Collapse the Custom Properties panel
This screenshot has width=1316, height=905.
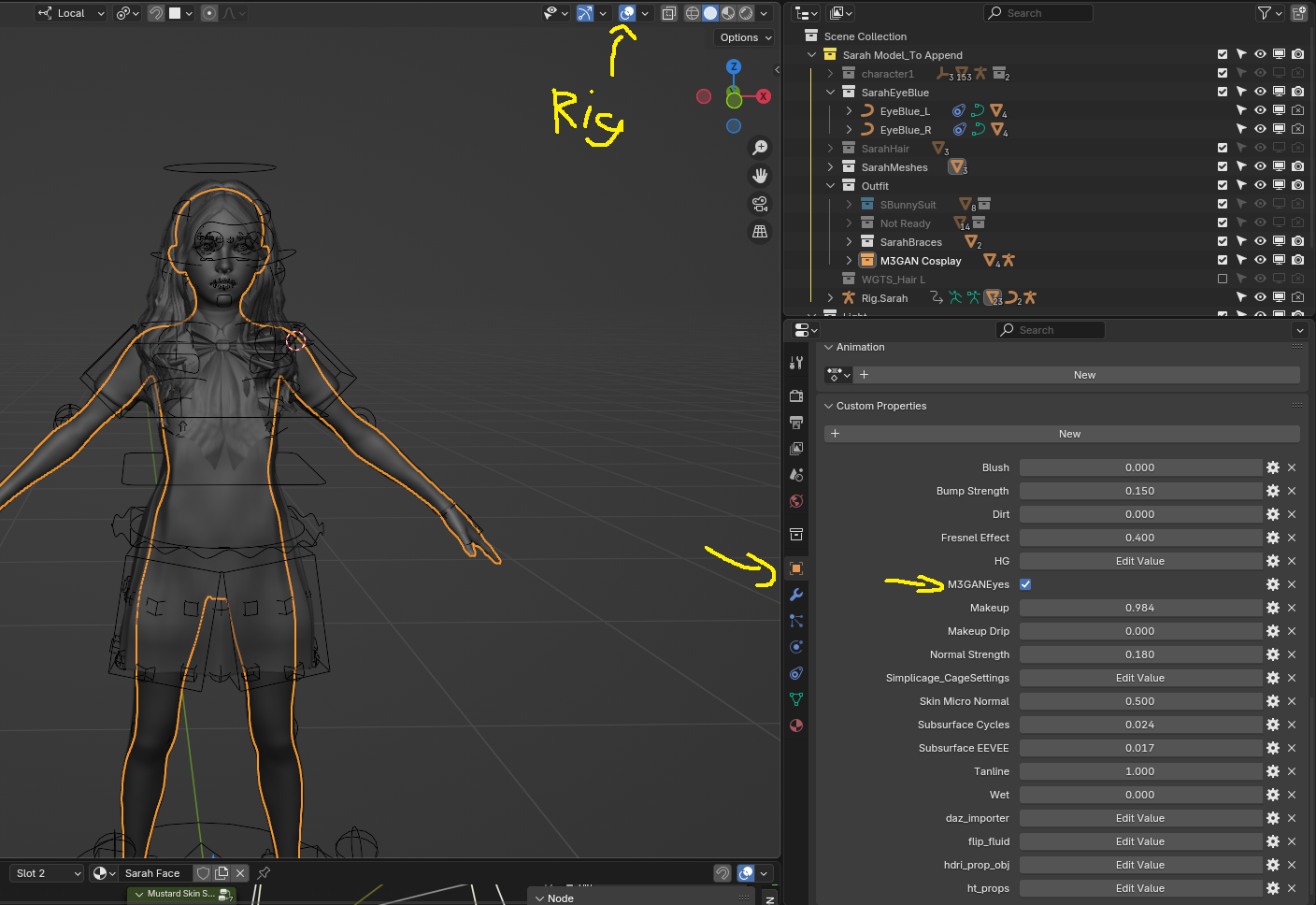(x=828, y=406)
